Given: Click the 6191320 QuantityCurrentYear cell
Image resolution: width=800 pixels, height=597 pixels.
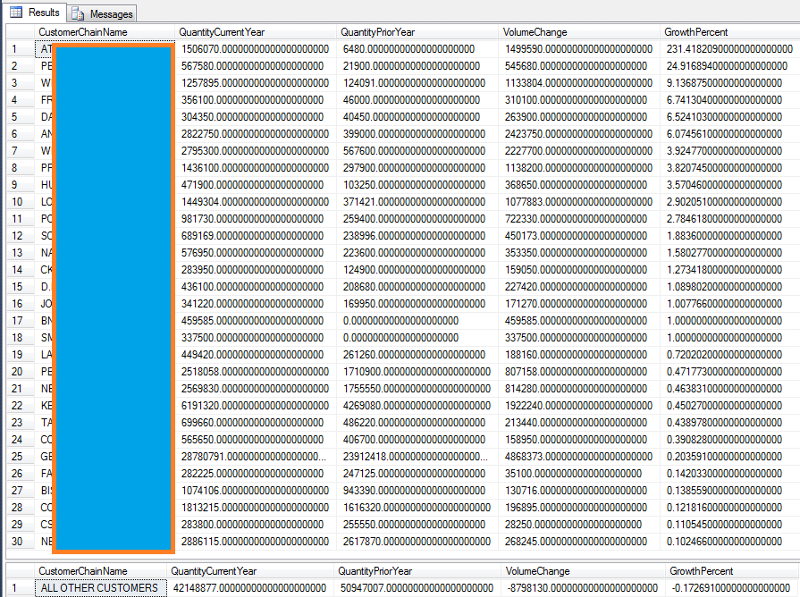Looking at the screenshot, I should (256, 405).
